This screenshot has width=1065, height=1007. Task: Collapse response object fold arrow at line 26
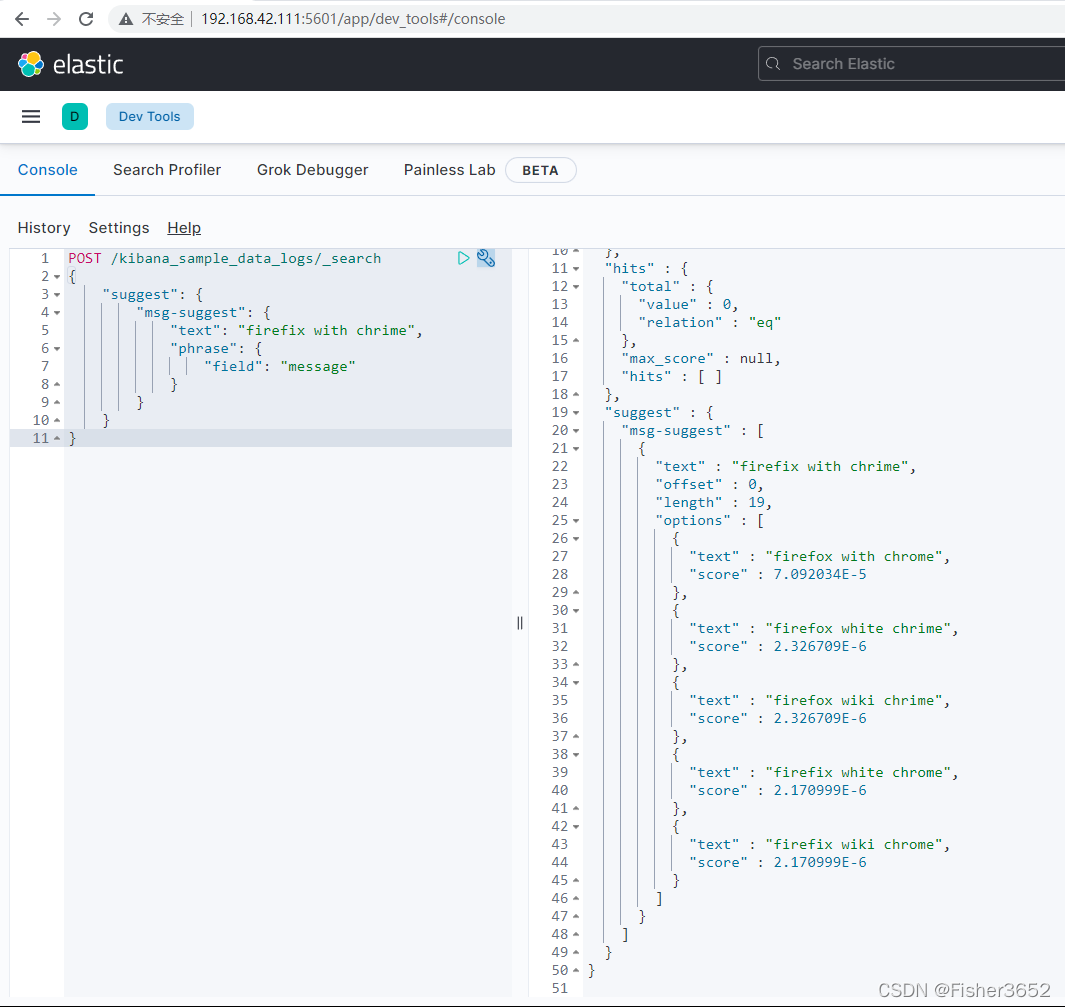coord(576,539)
